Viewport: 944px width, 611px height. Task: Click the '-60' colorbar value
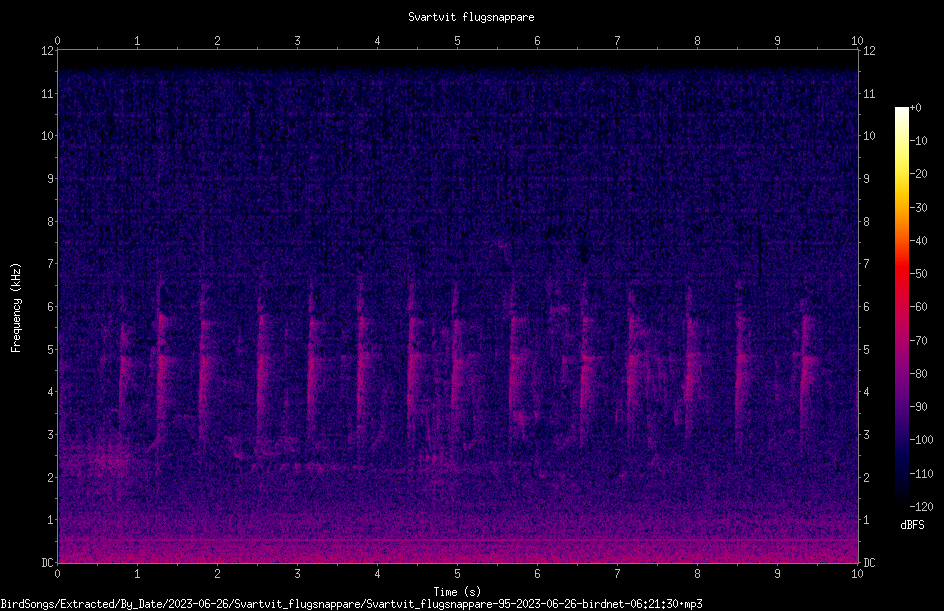point(918,307)
